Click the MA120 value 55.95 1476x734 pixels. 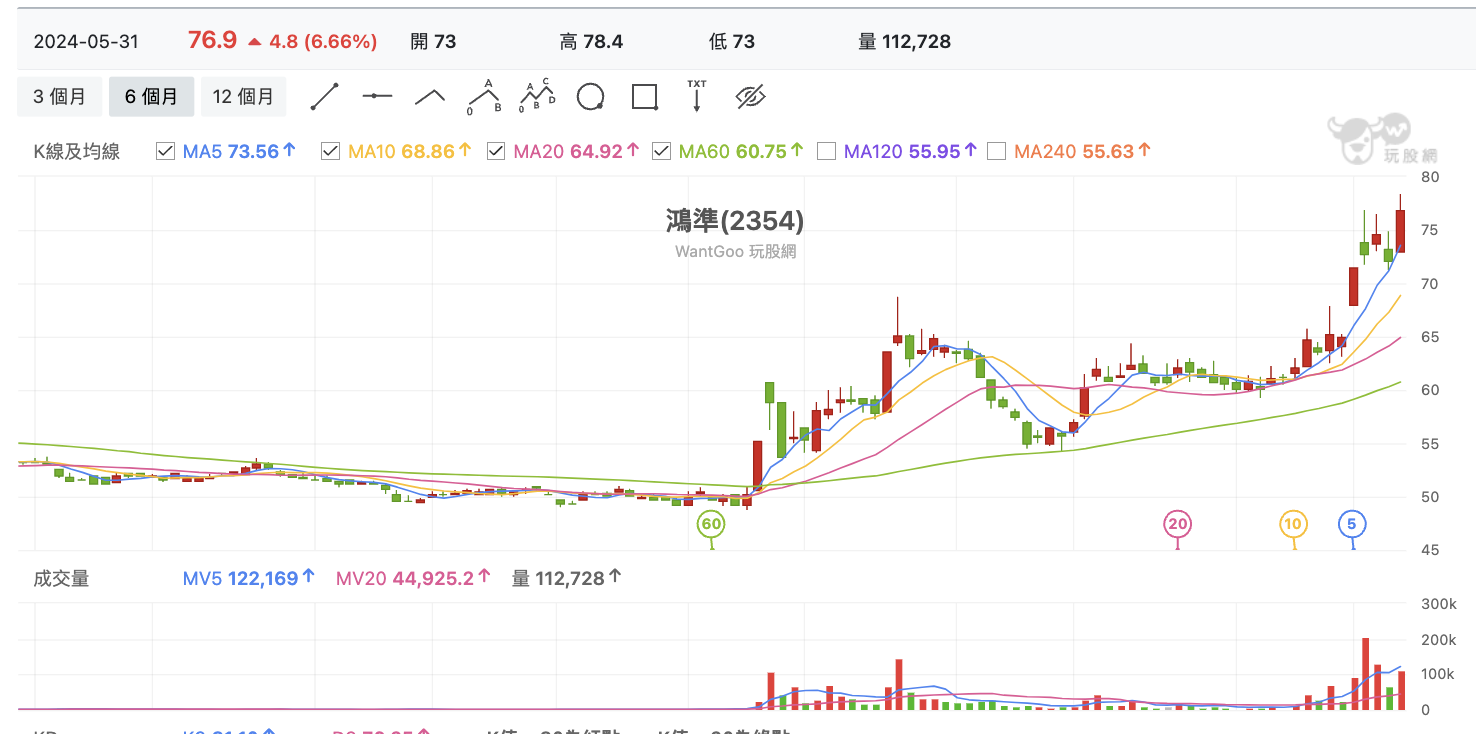point(935,152)
